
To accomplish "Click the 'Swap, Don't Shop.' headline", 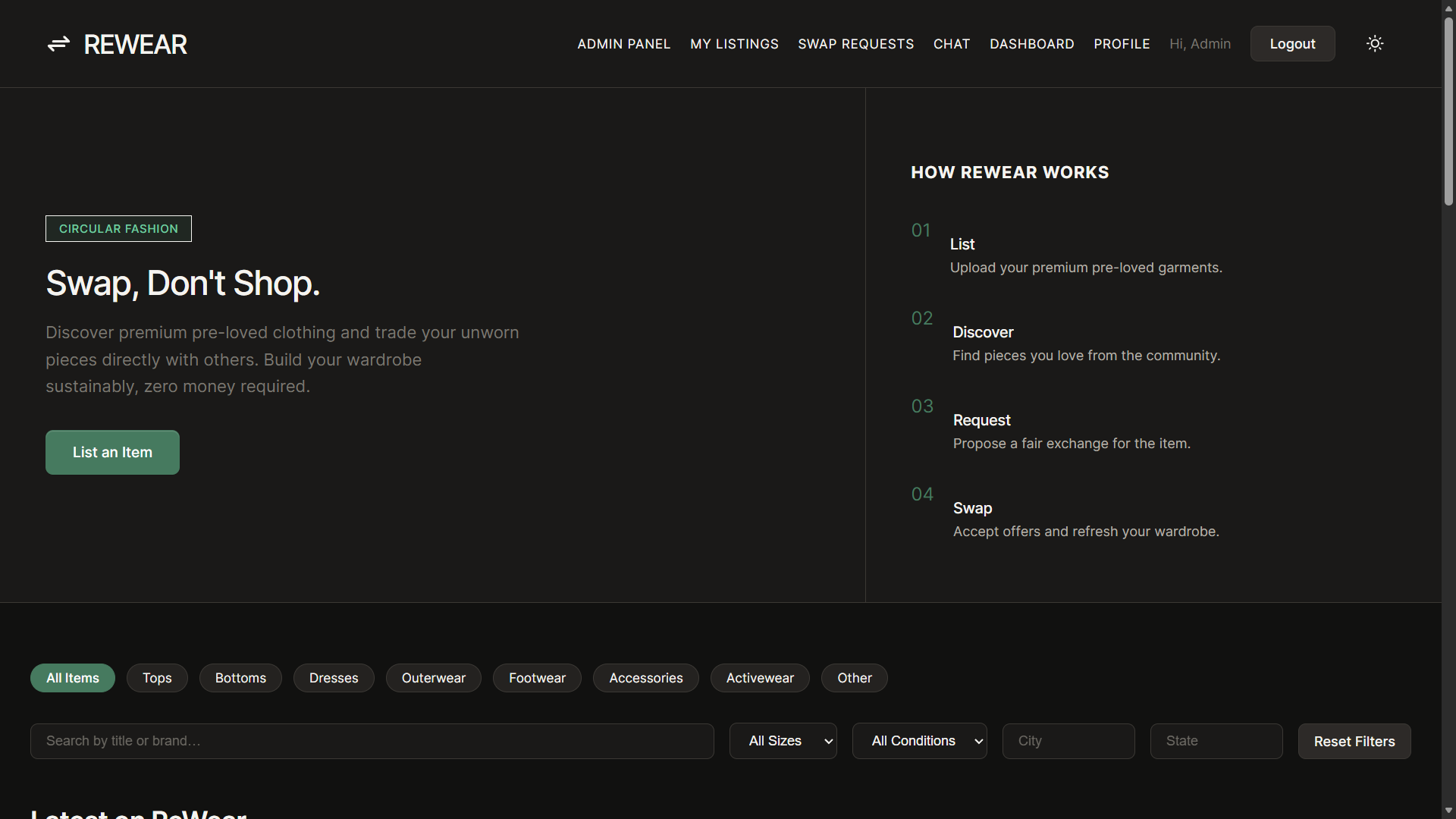I will tap(183, 284).
